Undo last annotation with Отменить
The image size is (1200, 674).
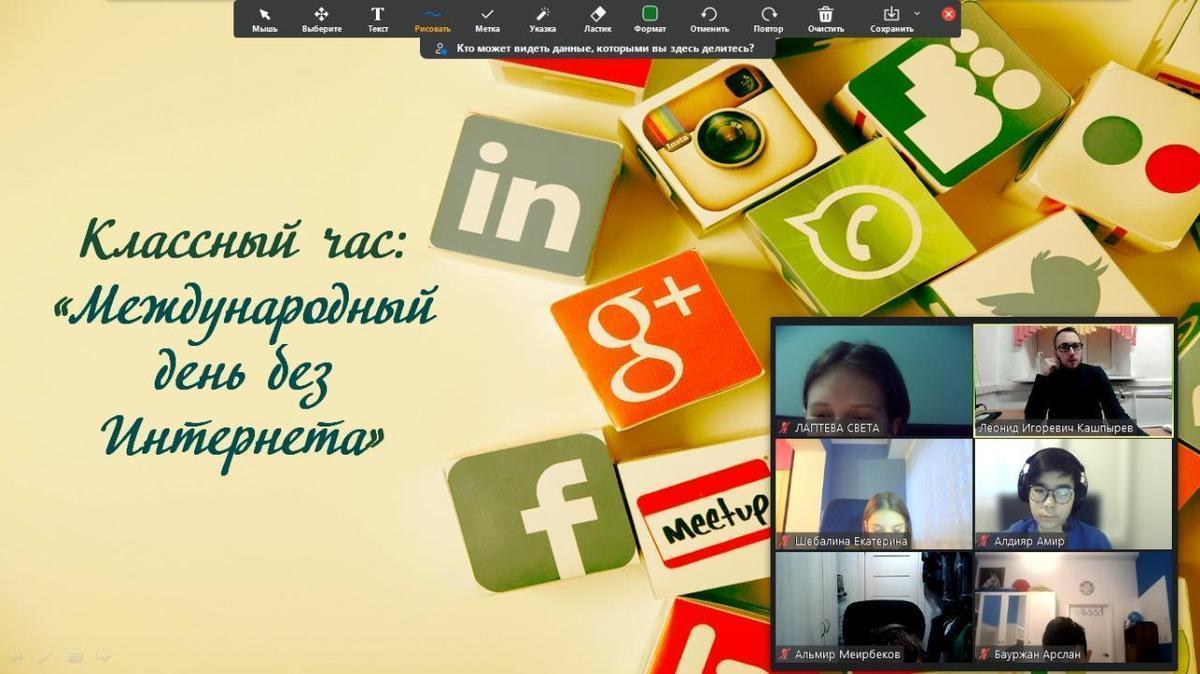pos(709,18)
